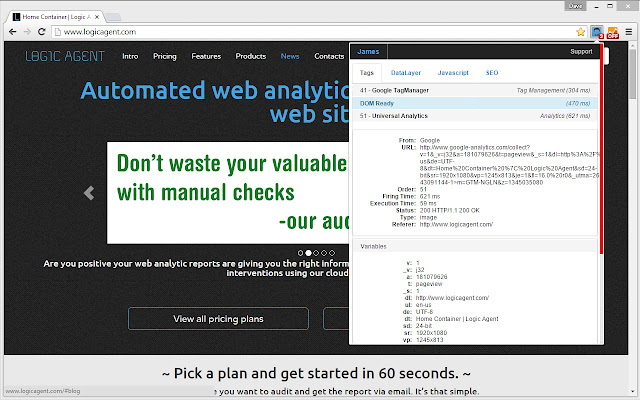Click the green Don't waste your valuable slide

(x=228, y=193)
